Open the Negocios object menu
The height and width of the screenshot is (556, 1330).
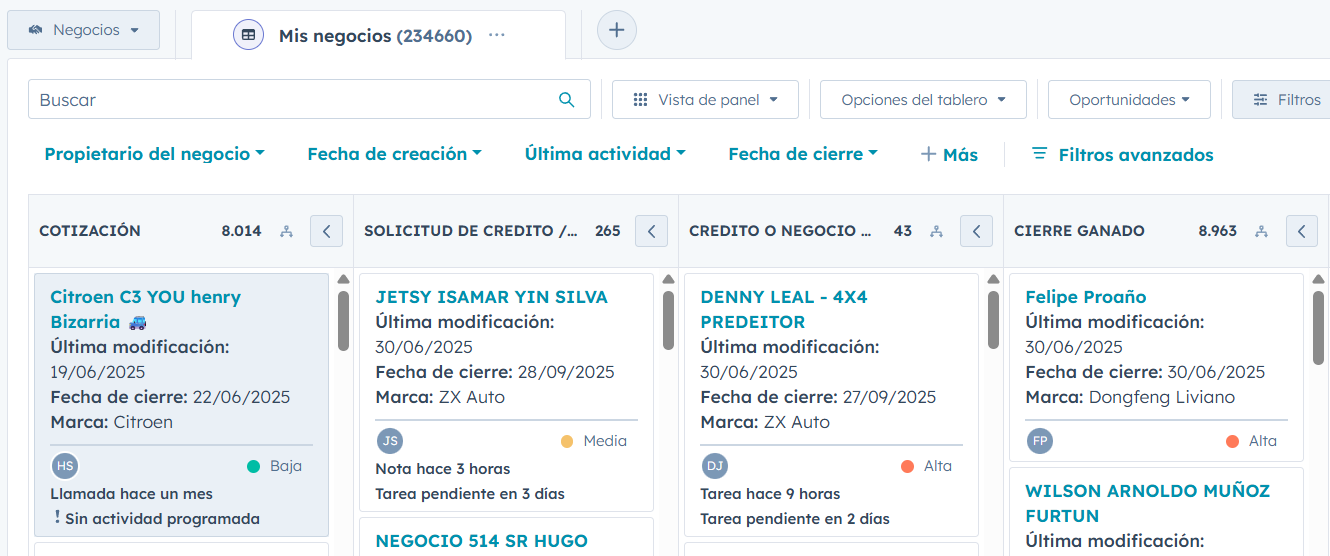(x=84, y=30)
